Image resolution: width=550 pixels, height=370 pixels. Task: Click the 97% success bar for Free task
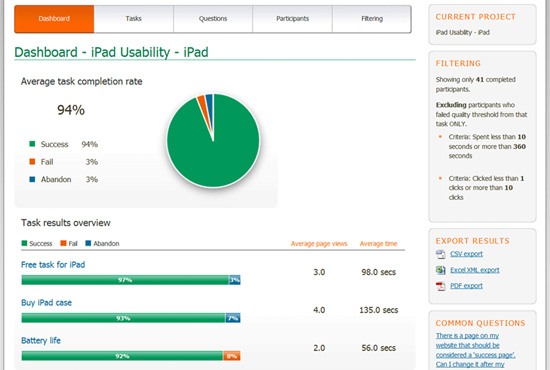pos(125,280)
